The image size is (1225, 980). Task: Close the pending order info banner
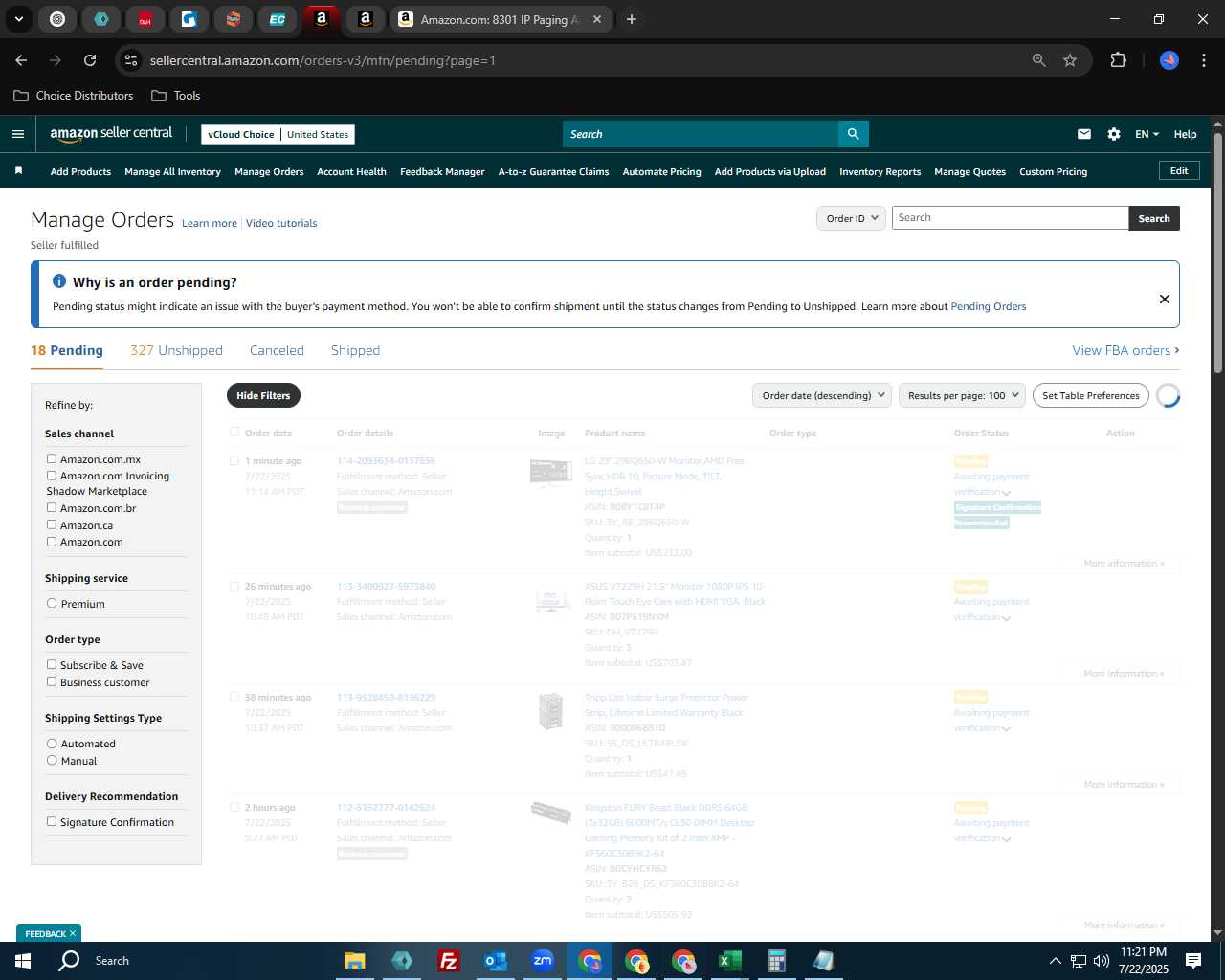(x=1165, y=299)
